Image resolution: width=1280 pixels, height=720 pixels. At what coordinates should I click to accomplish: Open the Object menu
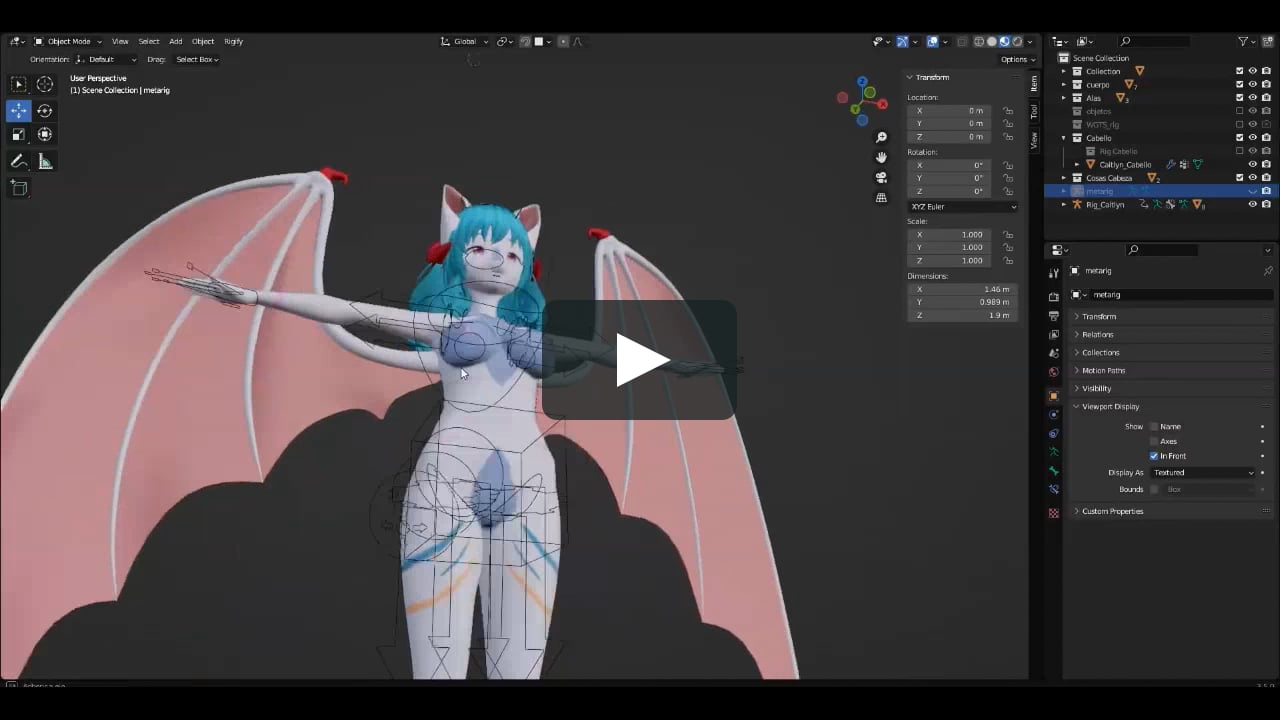click(203, 41)
